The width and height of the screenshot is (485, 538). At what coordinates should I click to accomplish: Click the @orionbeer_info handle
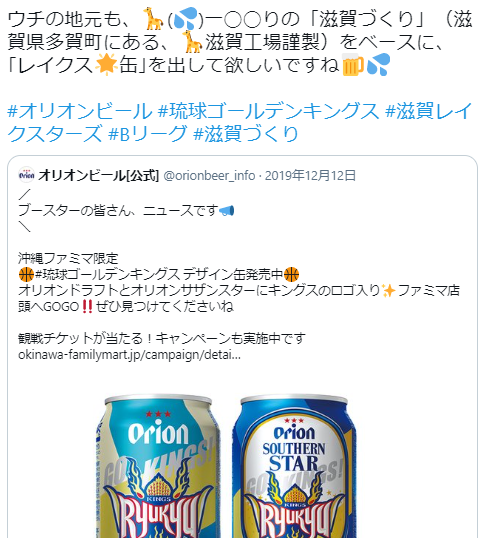click(209, 175)
